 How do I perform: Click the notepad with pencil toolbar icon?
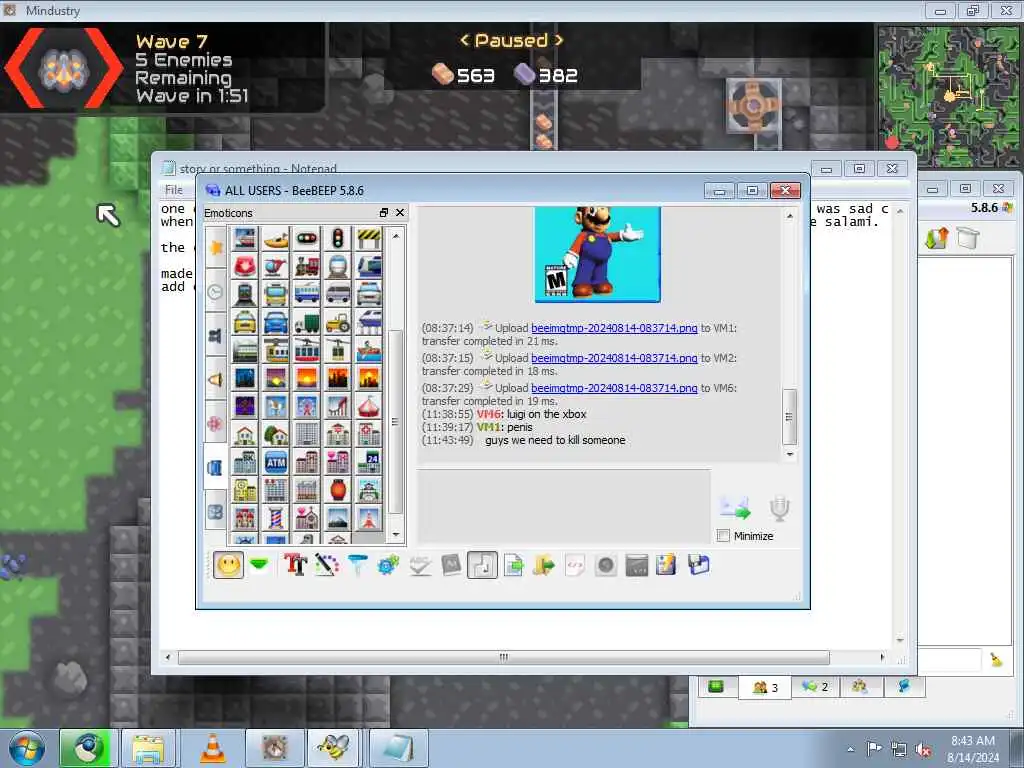click(x=667, y=565)
